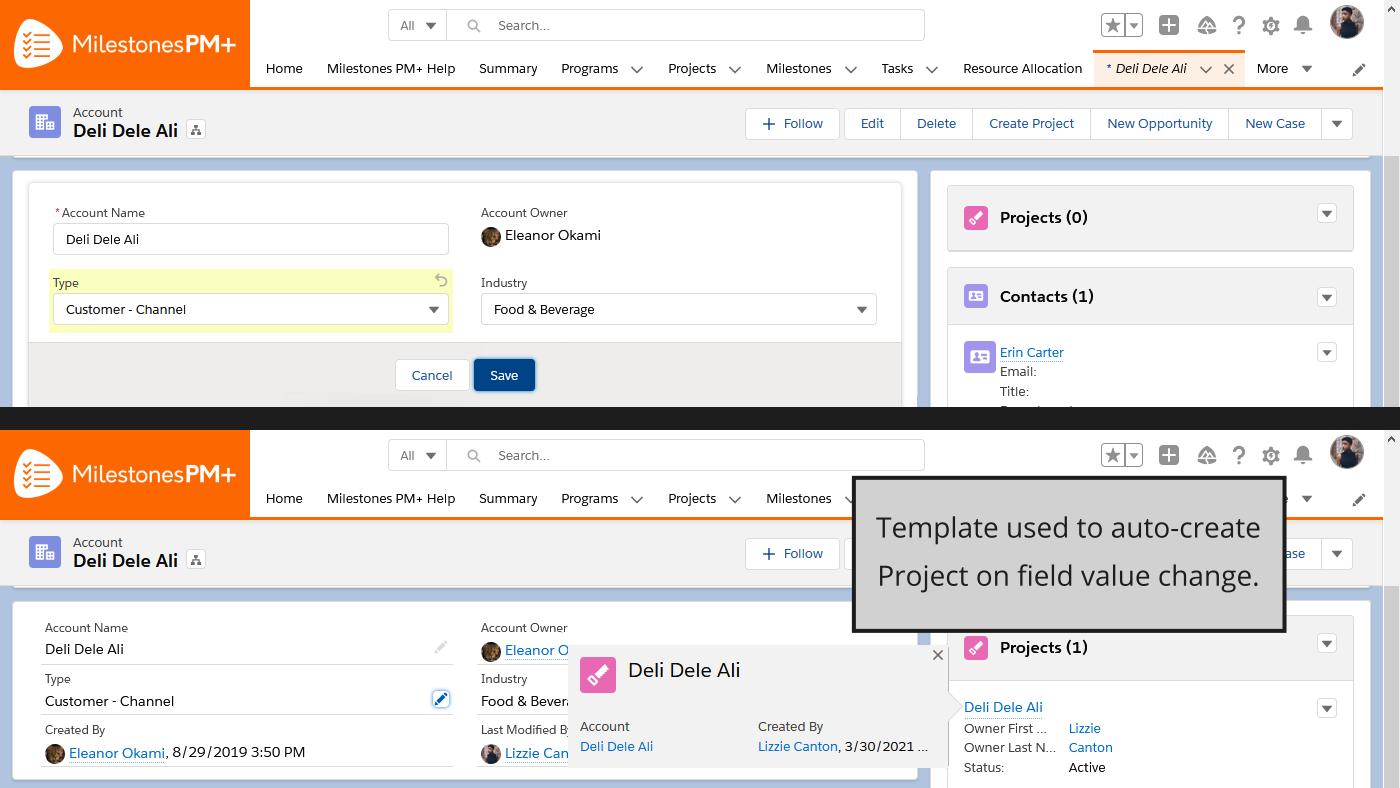This screenshot has width=1400, height=788.
Task: Go to Home tab in lower window
Action: point(284,499)
